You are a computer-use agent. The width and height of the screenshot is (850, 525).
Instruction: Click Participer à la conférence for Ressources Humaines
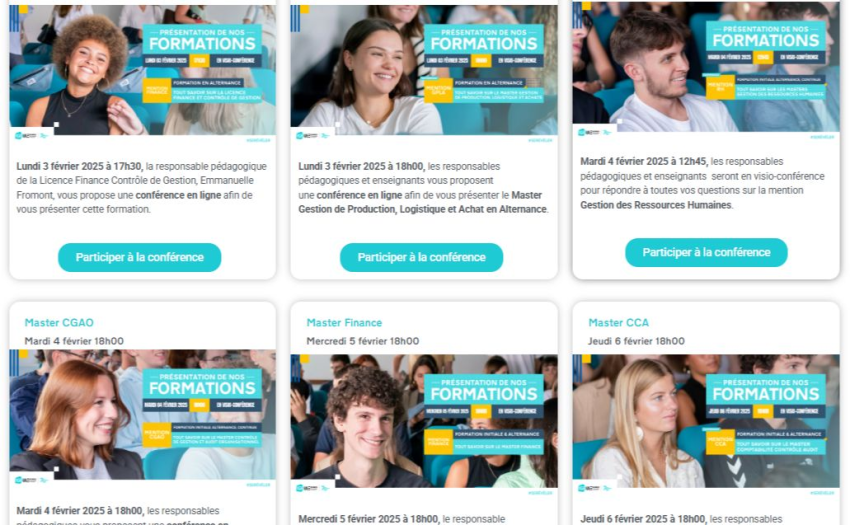[706, 252]
